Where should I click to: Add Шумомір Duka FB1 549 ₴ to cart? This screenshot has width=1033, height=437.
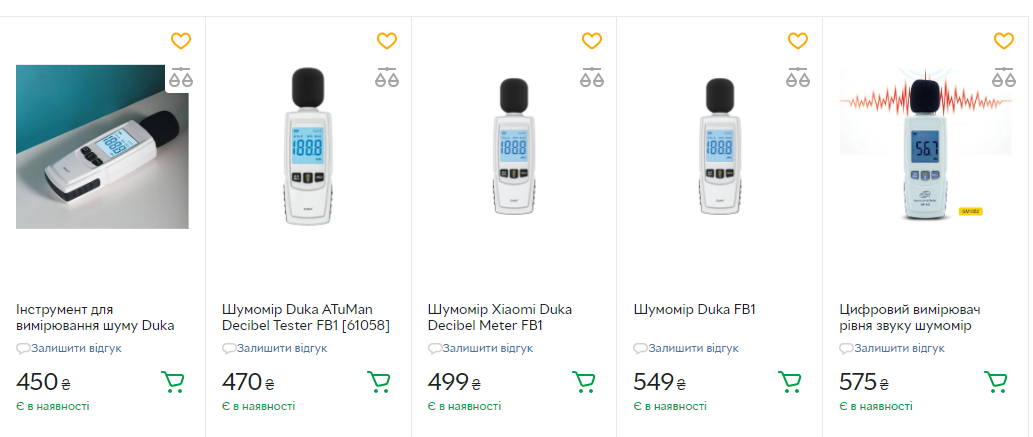click(x=790, y=382)
